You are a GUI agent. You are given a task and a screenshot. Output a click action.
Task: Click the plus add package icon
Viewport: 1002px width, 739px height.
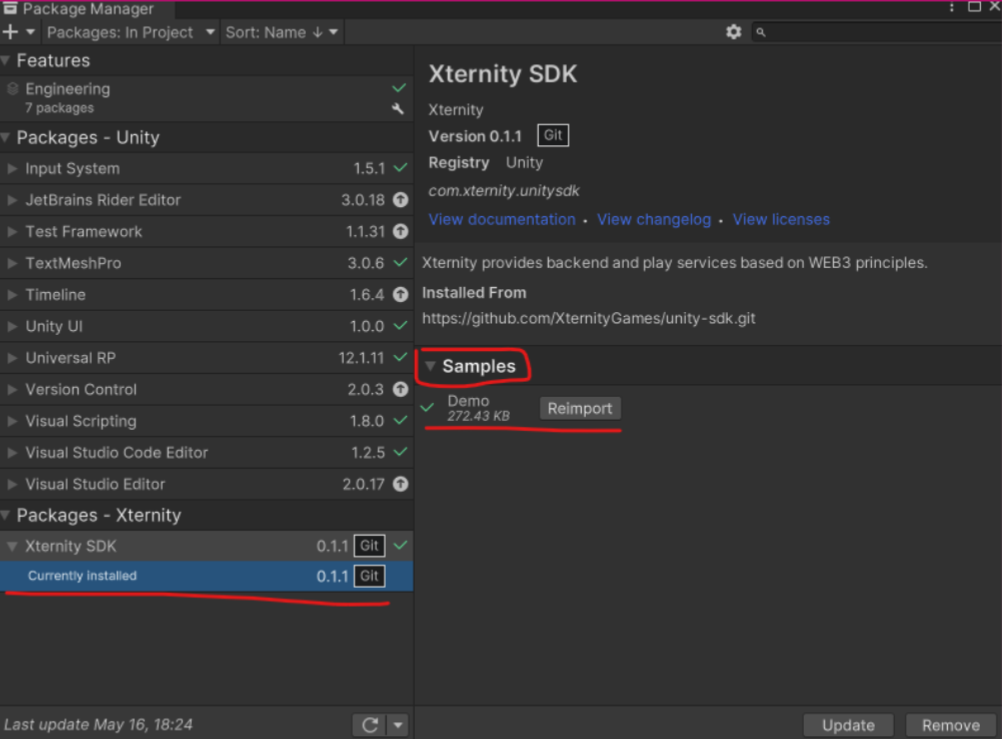10,32
